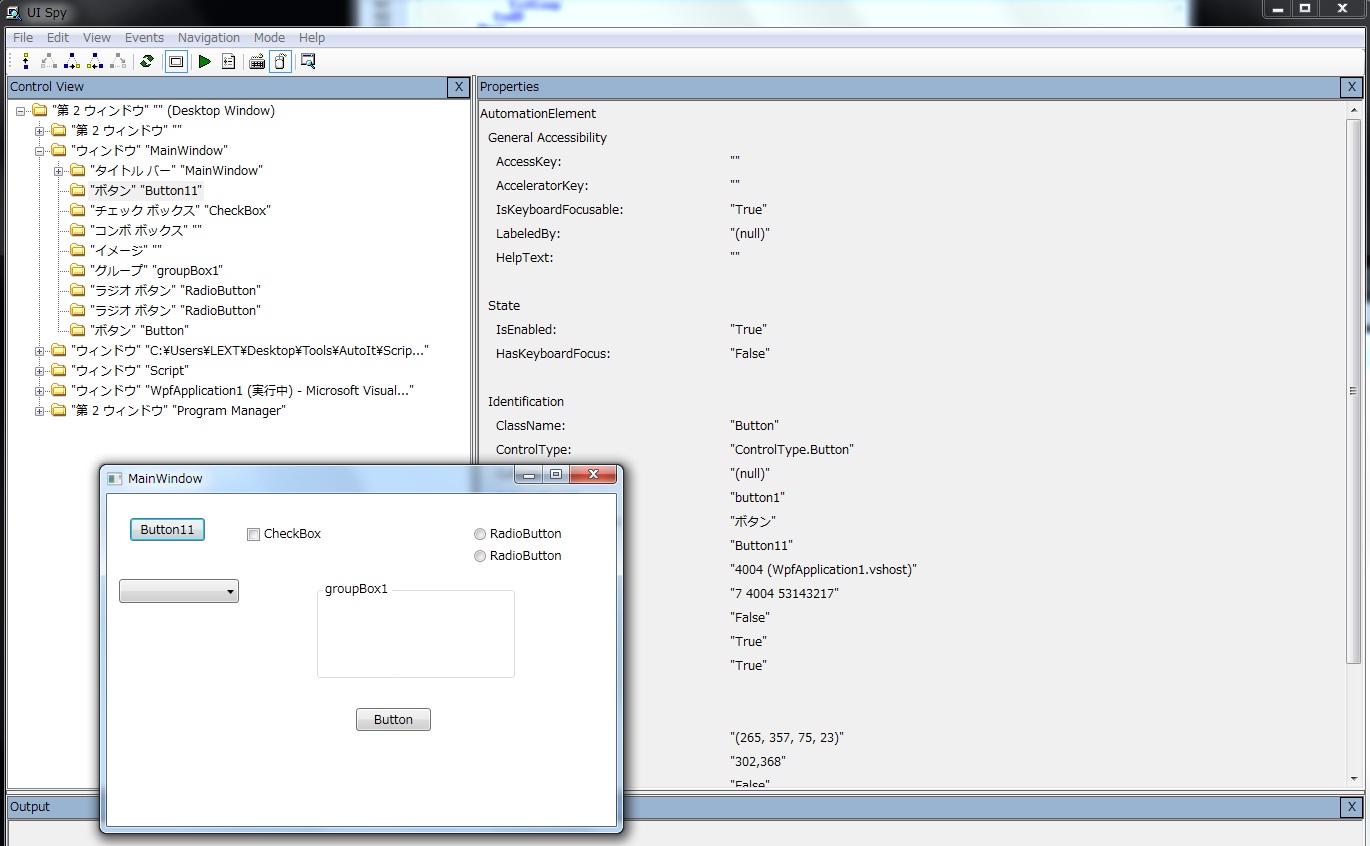This screenshot has height=846, width=1370.
Task: Expand the "Program Manager" tree node
Action: [x=40, y=411]
